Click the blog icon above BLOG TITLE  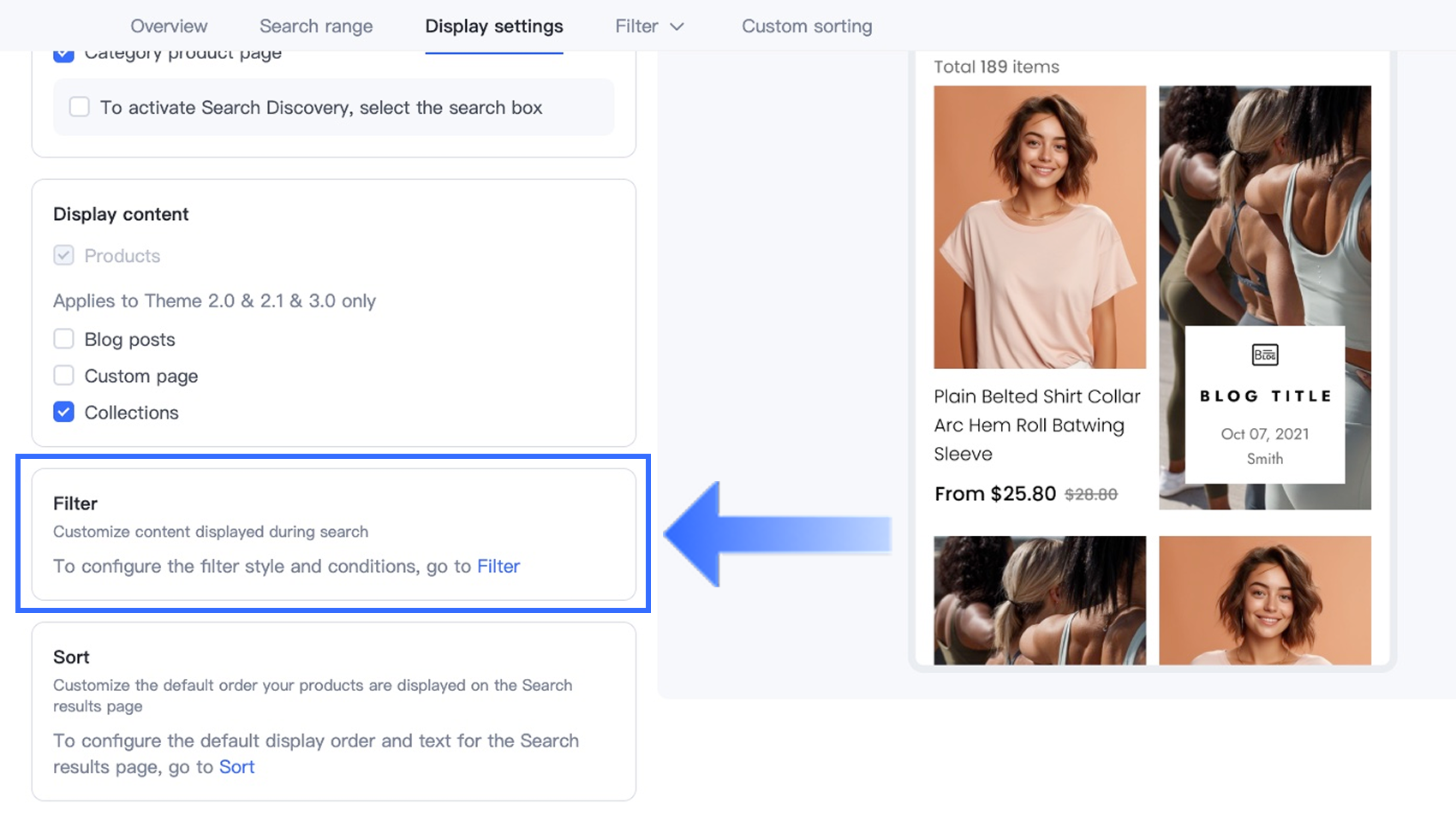1265,354
